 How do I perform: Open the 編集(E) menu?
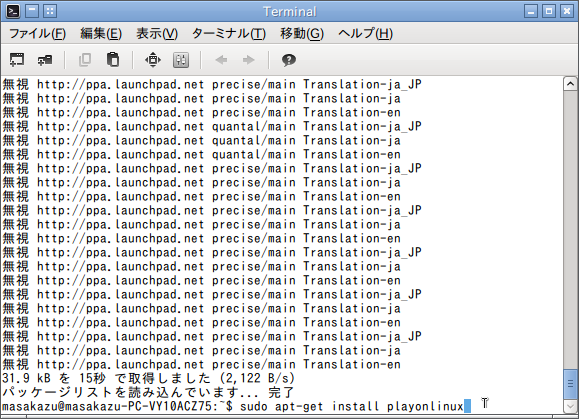[101, 34]
